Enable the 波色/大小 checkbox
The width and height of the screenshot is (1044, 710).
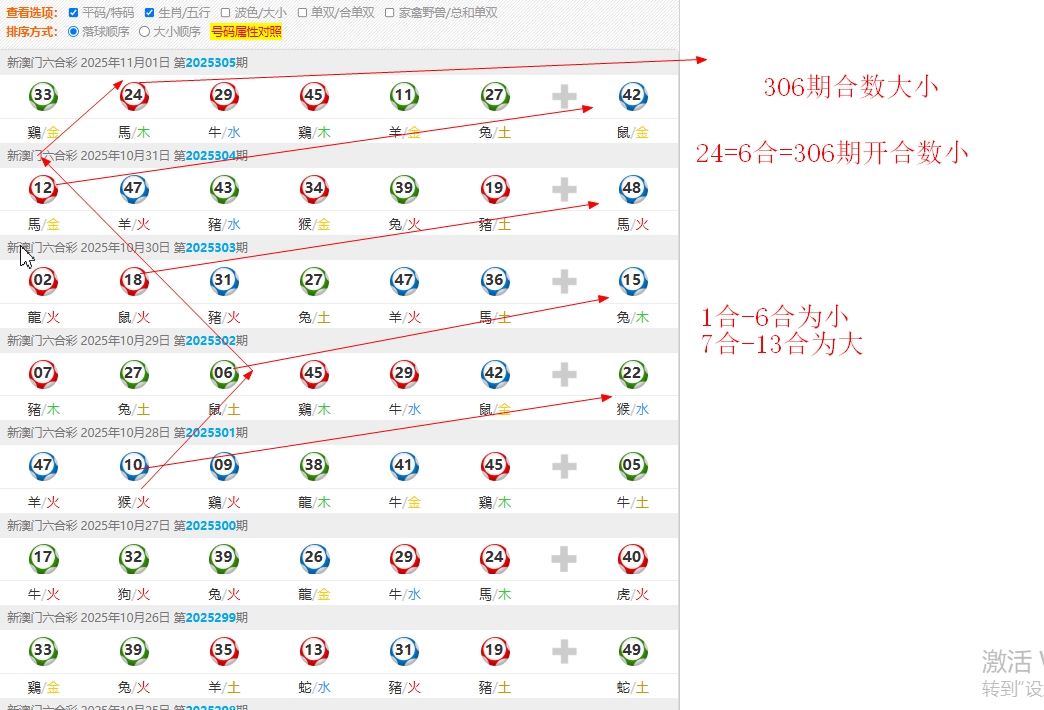tap(226, 13)
